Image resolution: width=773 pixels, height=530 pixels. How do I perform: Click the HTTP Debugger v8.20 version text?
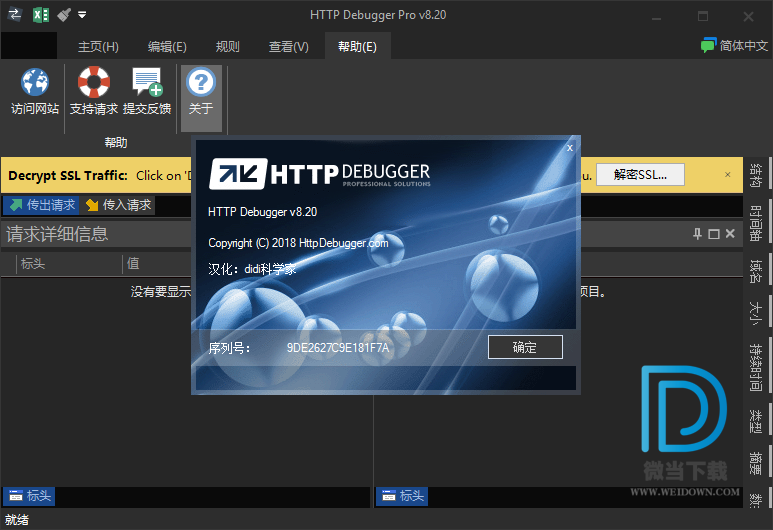pyautogui.click(x=263, y=212)
